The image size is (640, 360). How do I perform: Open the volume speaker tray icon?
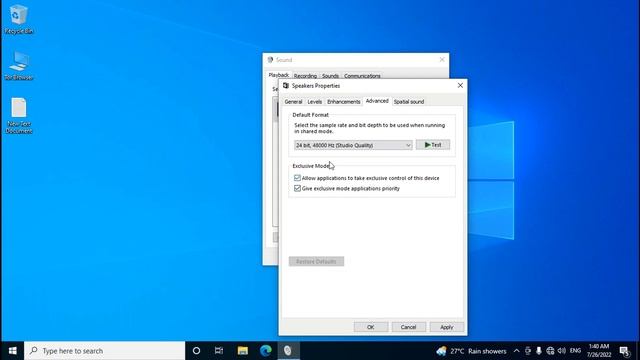pyautogui.click(x=562, y=351)
